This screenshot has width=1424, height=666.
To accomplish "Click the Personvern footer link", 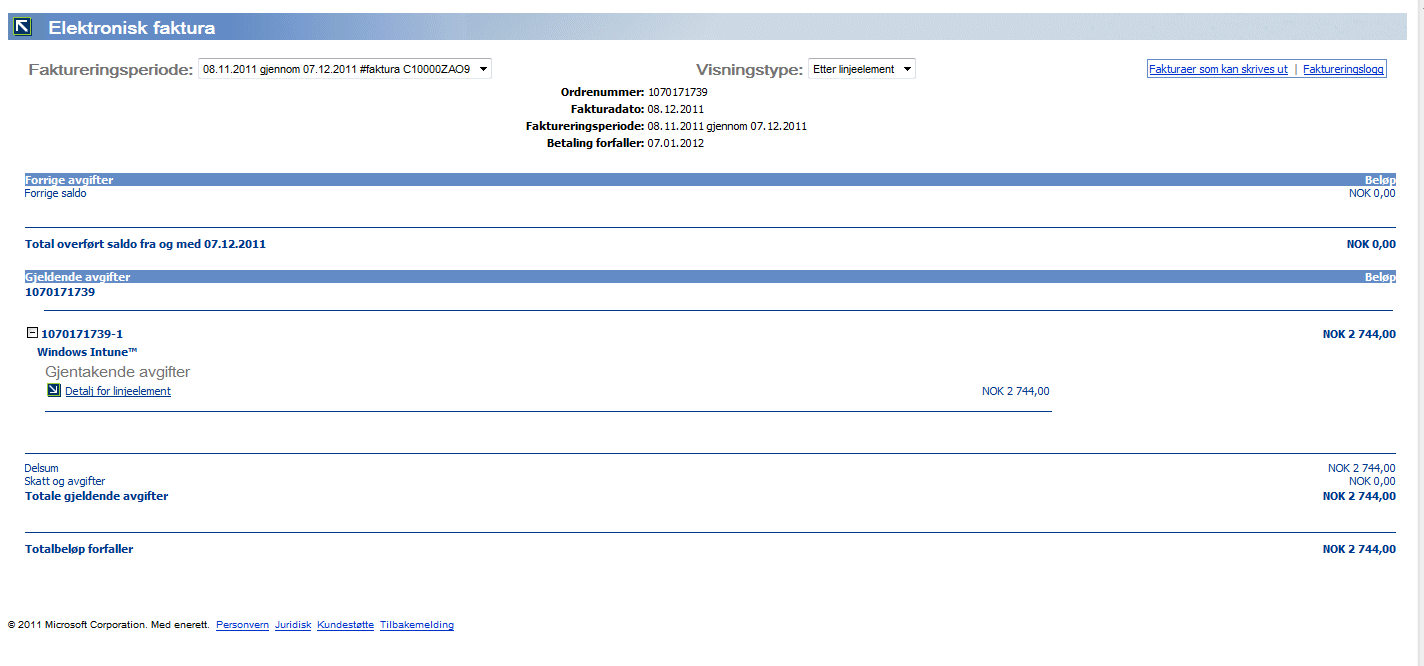I will click(x=242, y=625).
